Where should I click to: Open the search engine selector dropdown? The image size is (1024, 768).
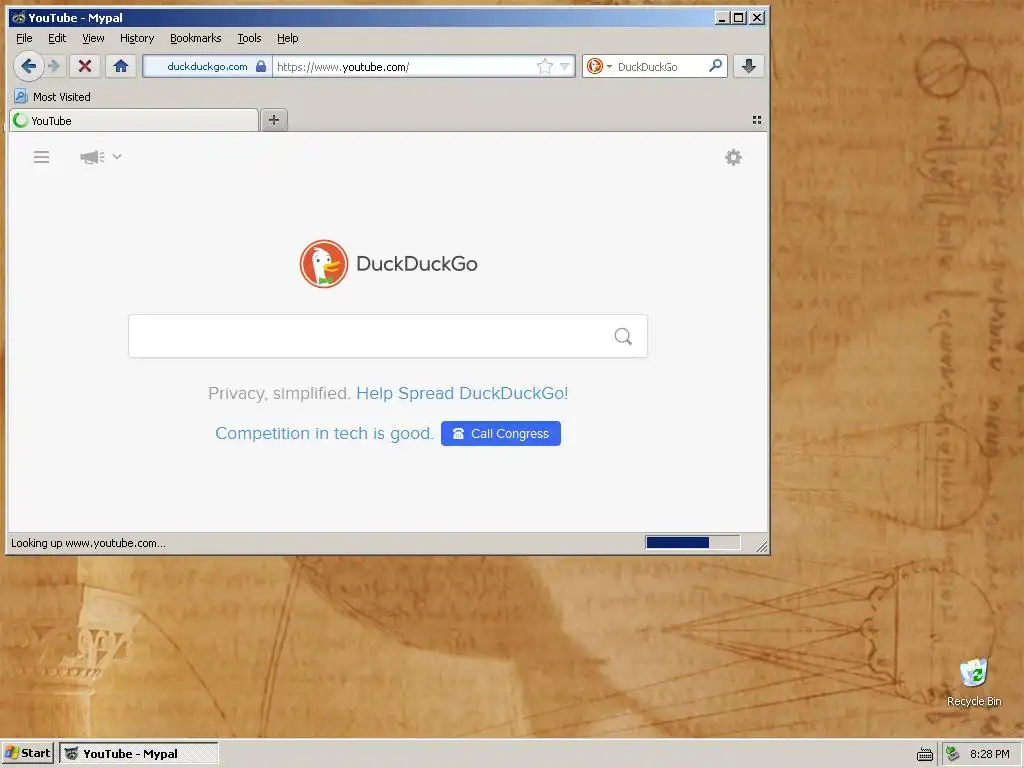pos(599,67)
